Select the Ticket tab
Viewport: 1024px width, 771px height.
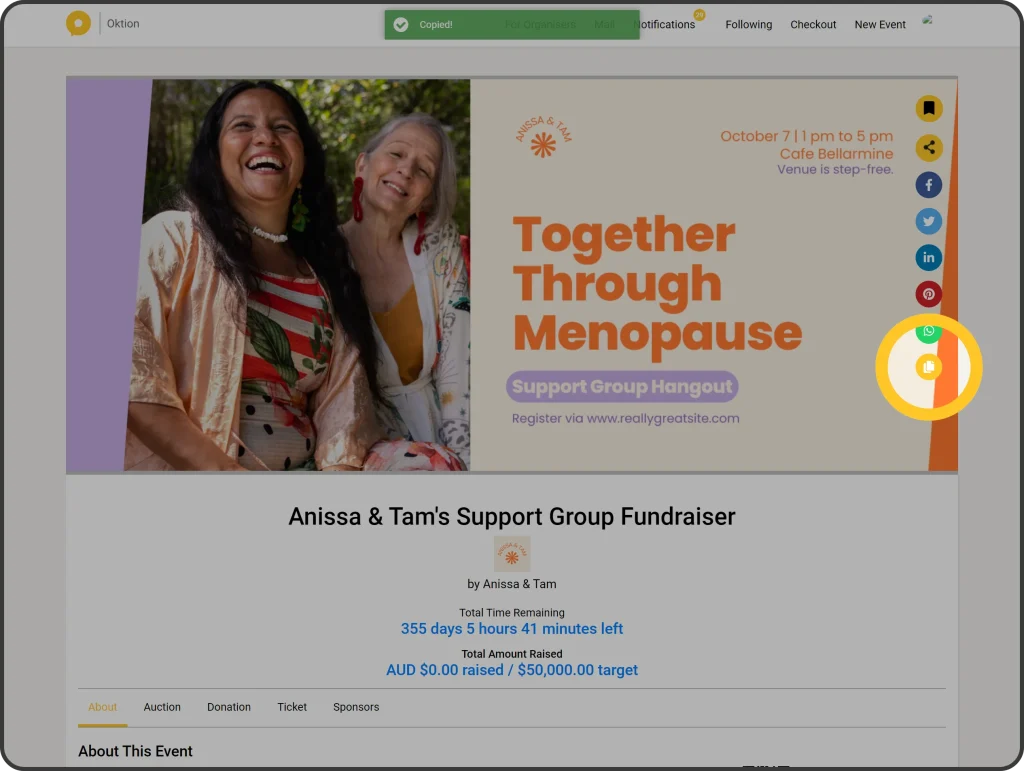point(292,707)
